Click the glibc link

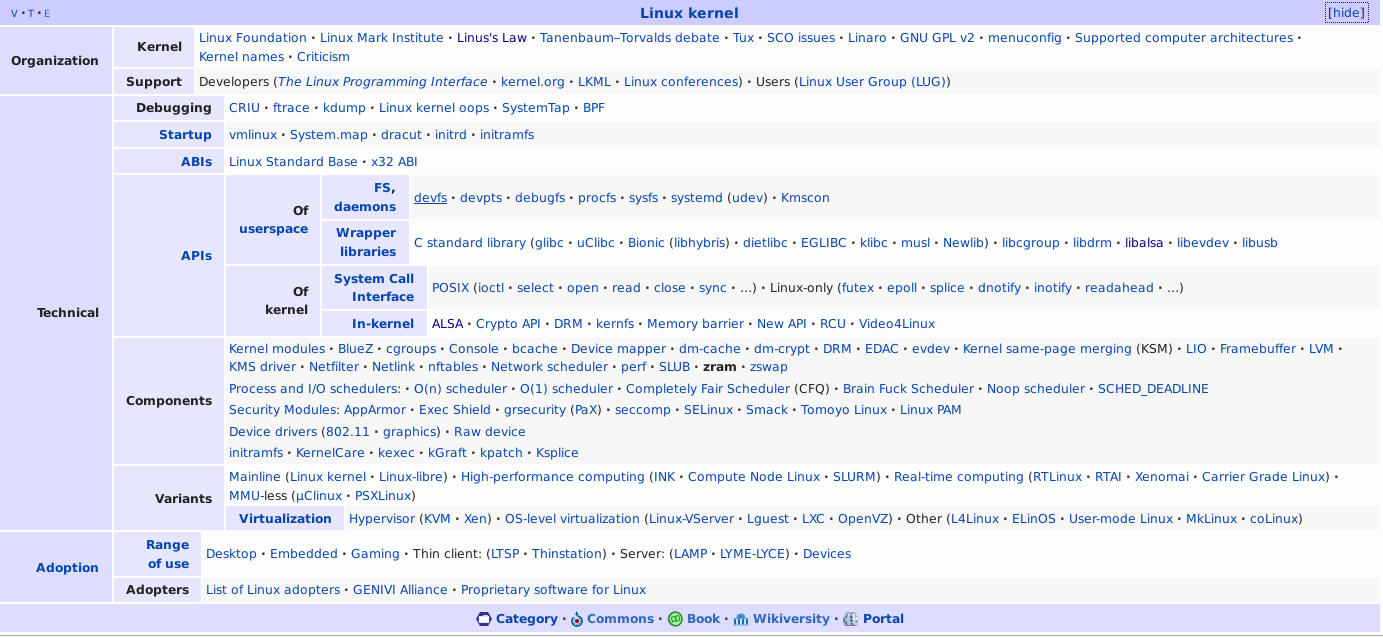[x=549, y=243]
